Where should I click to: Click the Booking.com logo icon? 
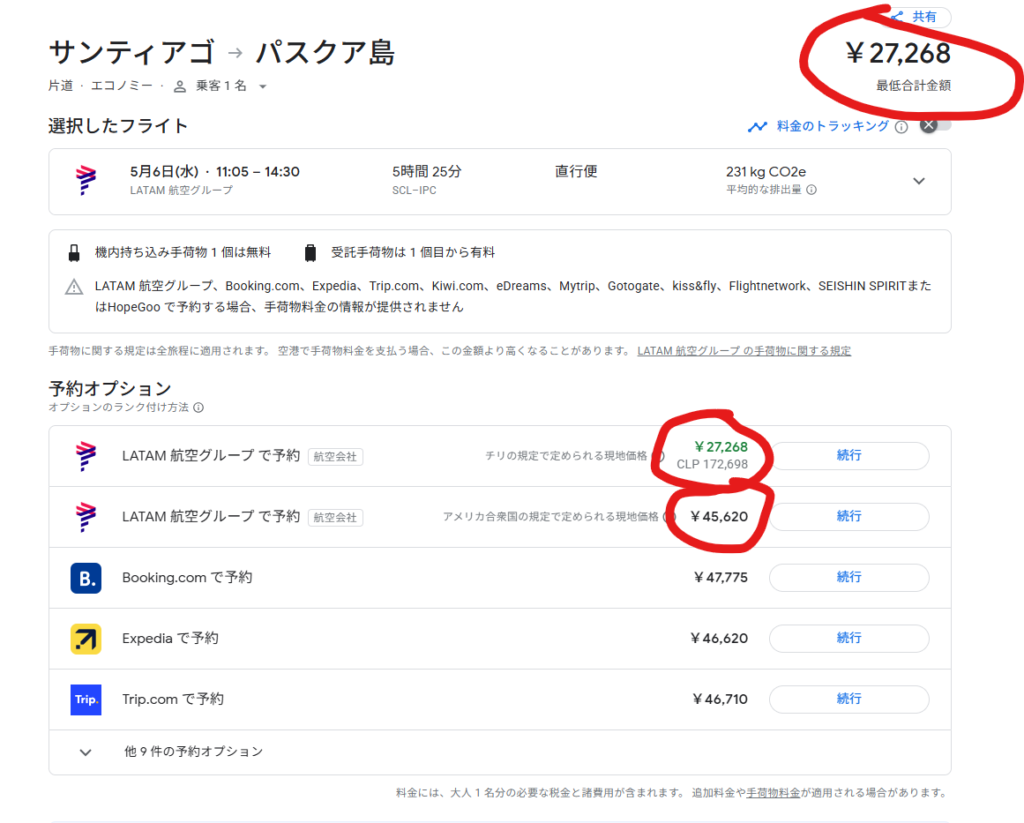pos(86,578)
